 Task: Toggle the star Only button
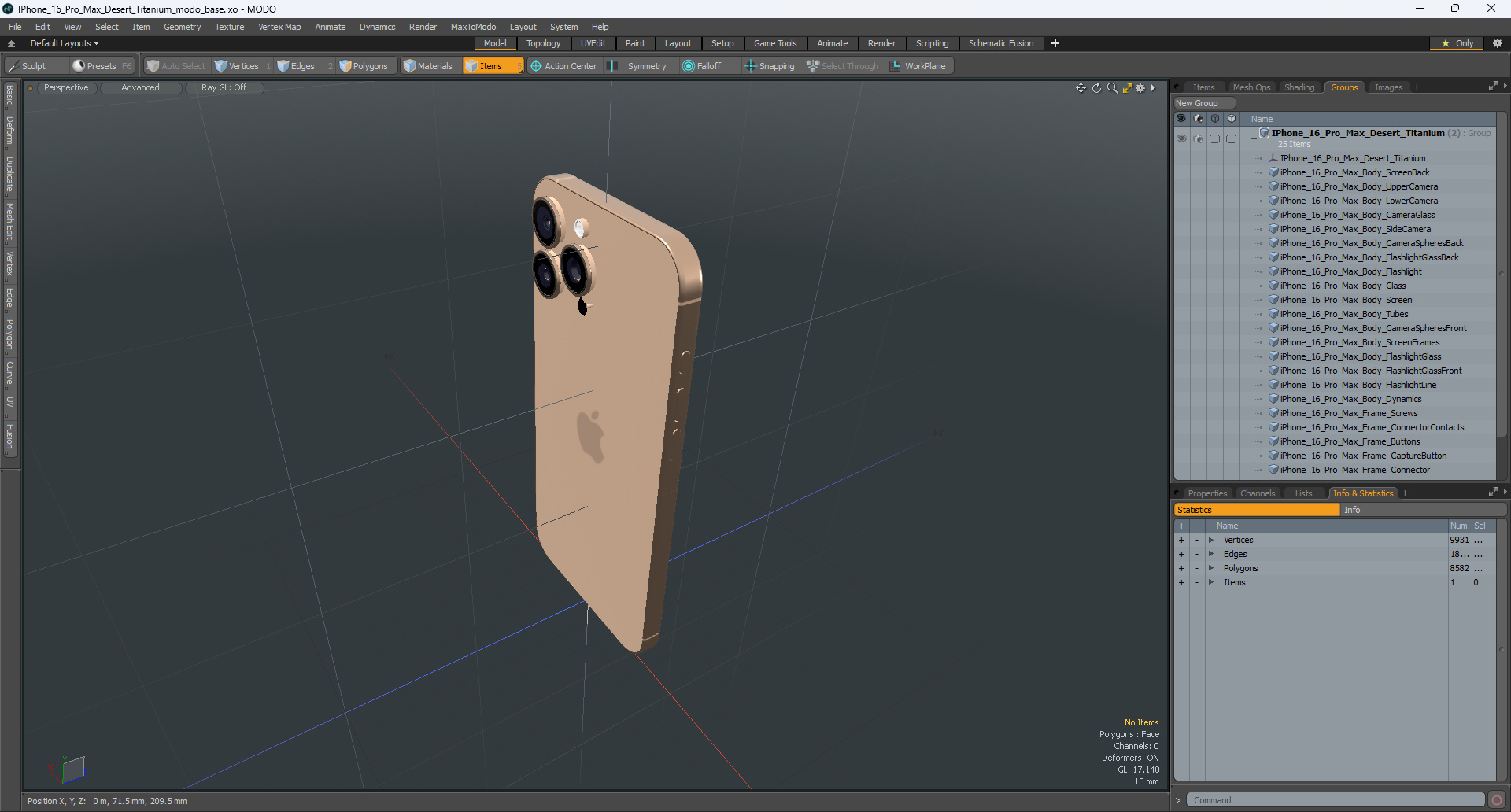tap(1457, 43)
